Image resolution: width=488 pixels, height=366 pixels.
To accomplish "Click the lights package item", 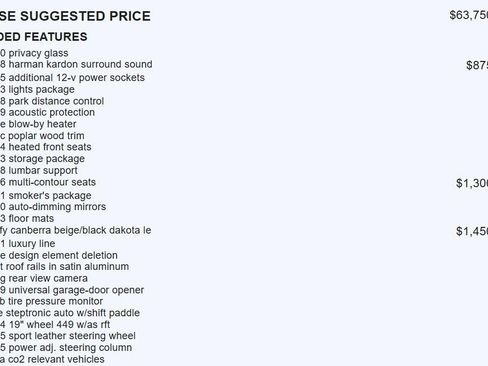I will (37, 89).
